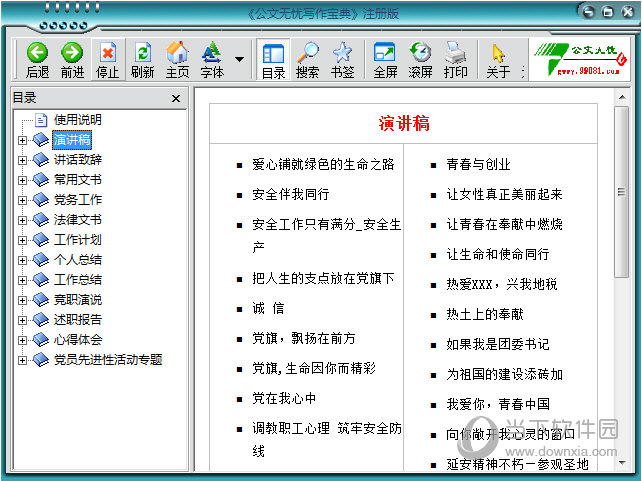Select 法律文书 in the tree
This screenshot has width=642, height=481.
pos(78,220)
